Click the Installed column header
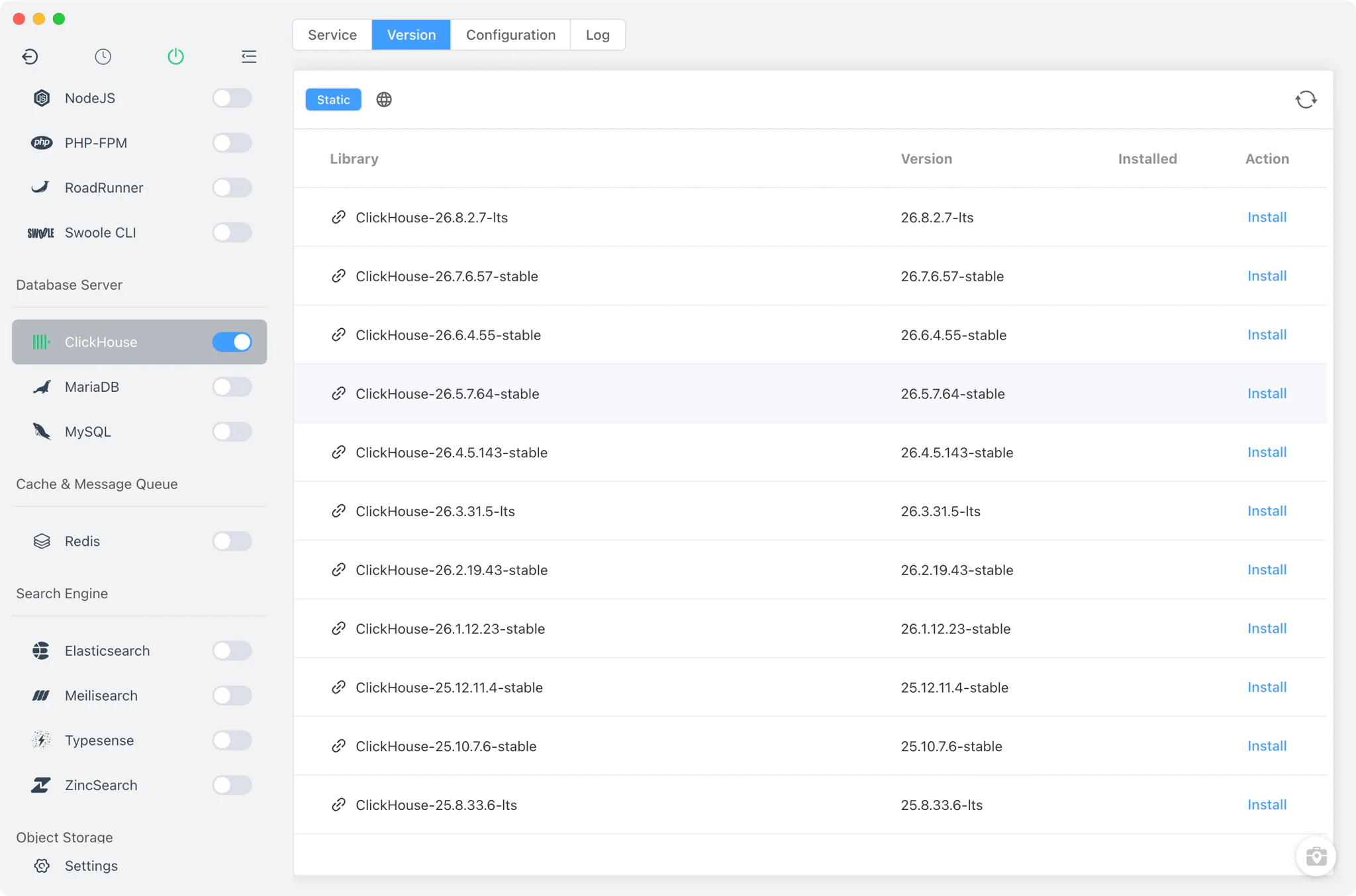Screen dimensions: 1356x896 click(x=1147, y=159)
